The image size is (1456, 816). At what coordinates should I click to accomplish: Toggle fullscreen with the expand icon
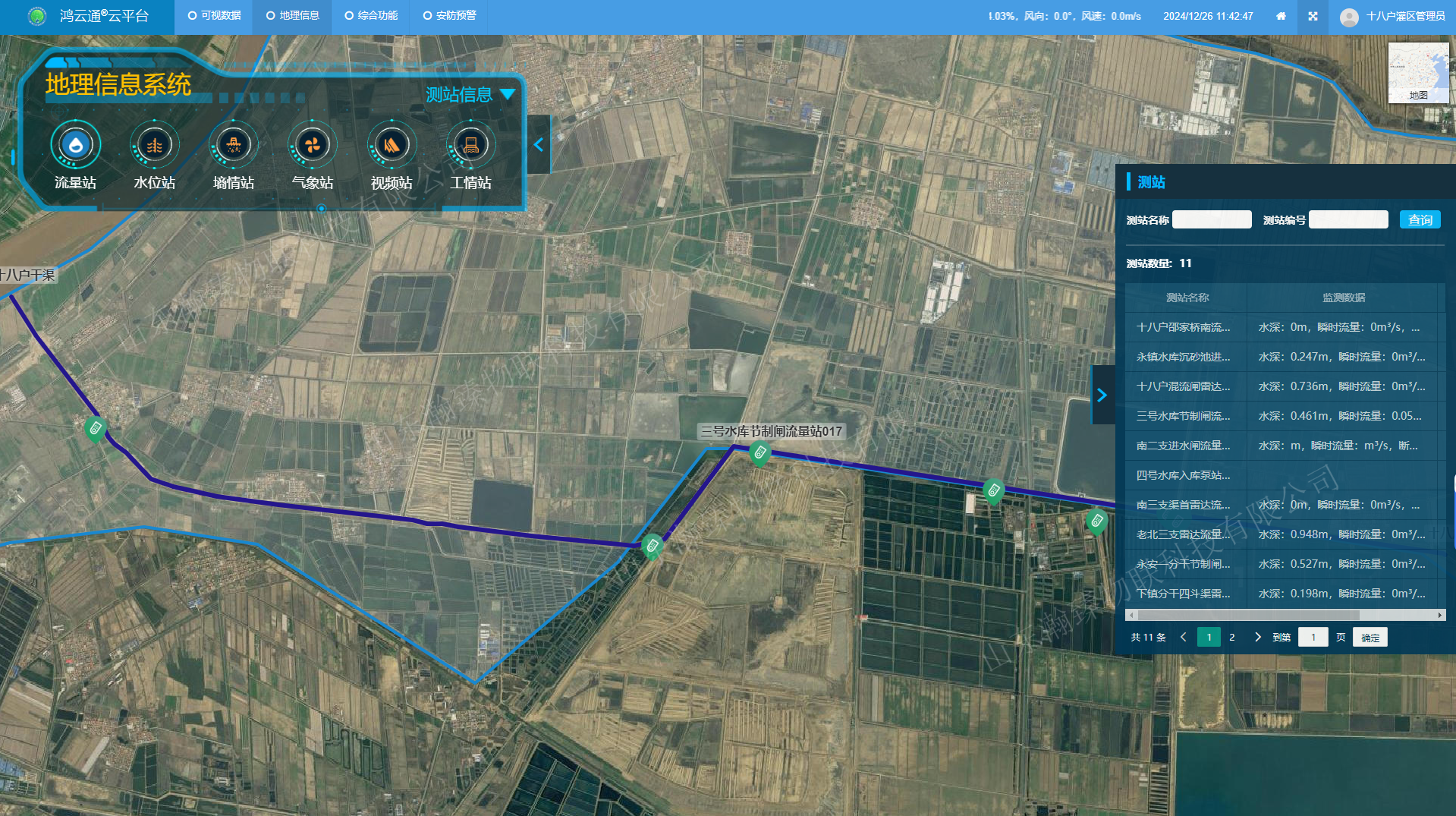point(1313,16)
